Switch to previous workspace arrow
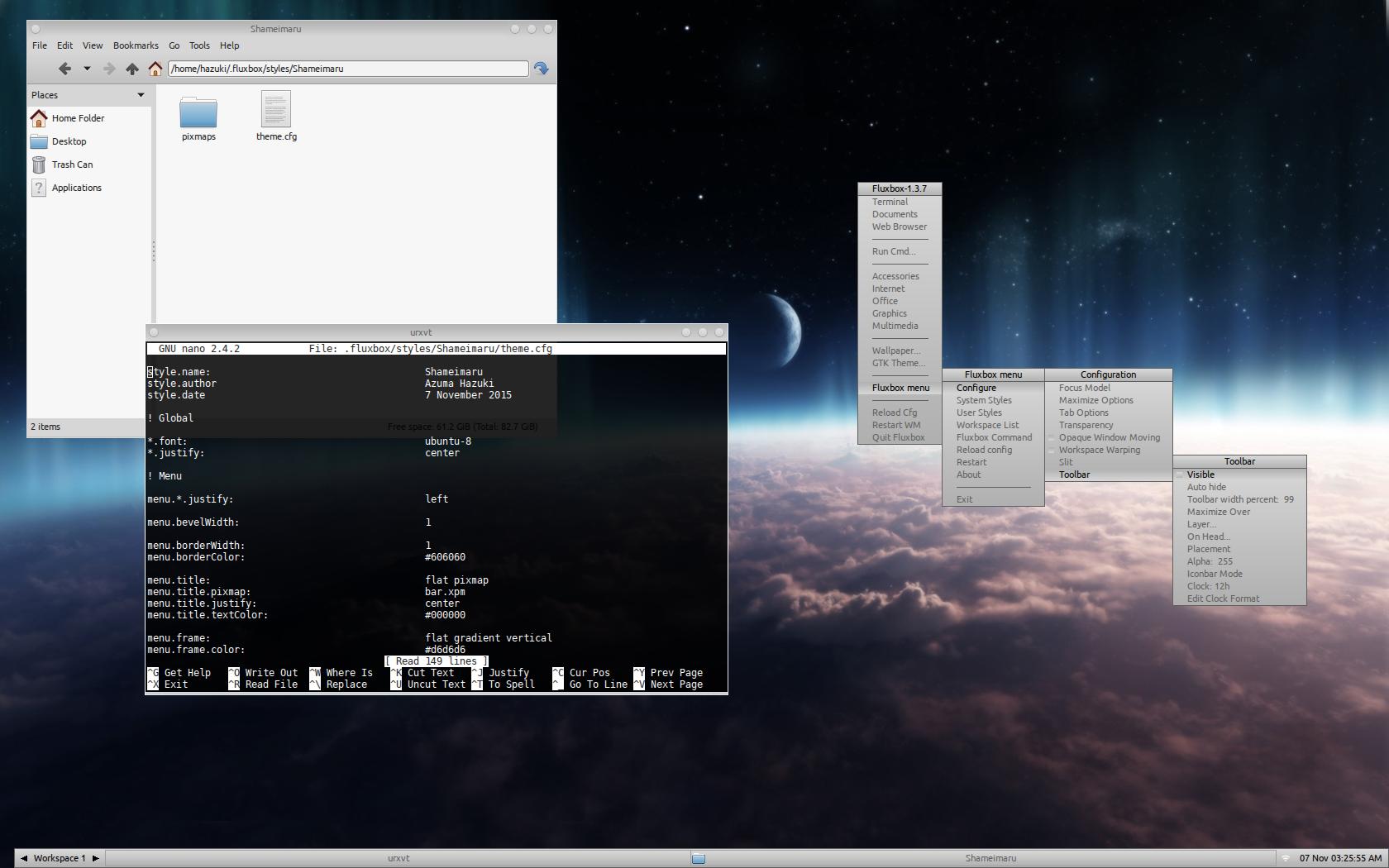The width and height of the screenshot is (1389, 868). point(23,858)
